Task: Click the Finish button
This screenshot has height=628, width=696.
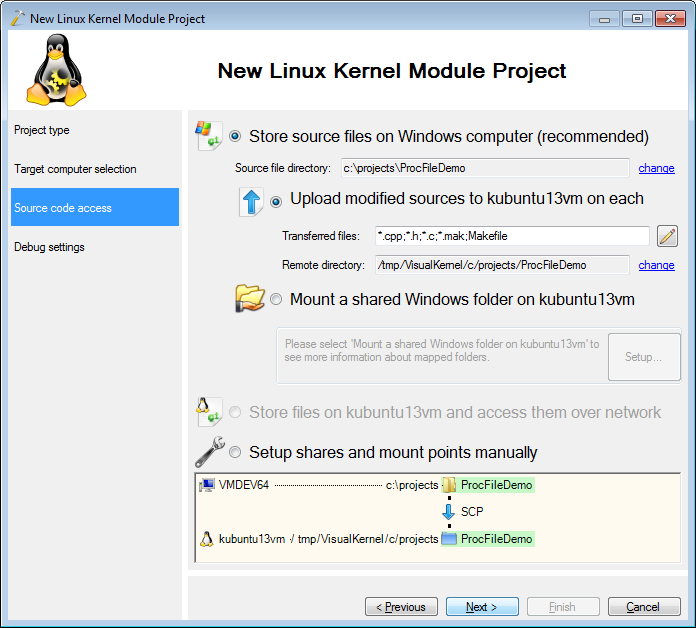Action: (x=563, y=606)
